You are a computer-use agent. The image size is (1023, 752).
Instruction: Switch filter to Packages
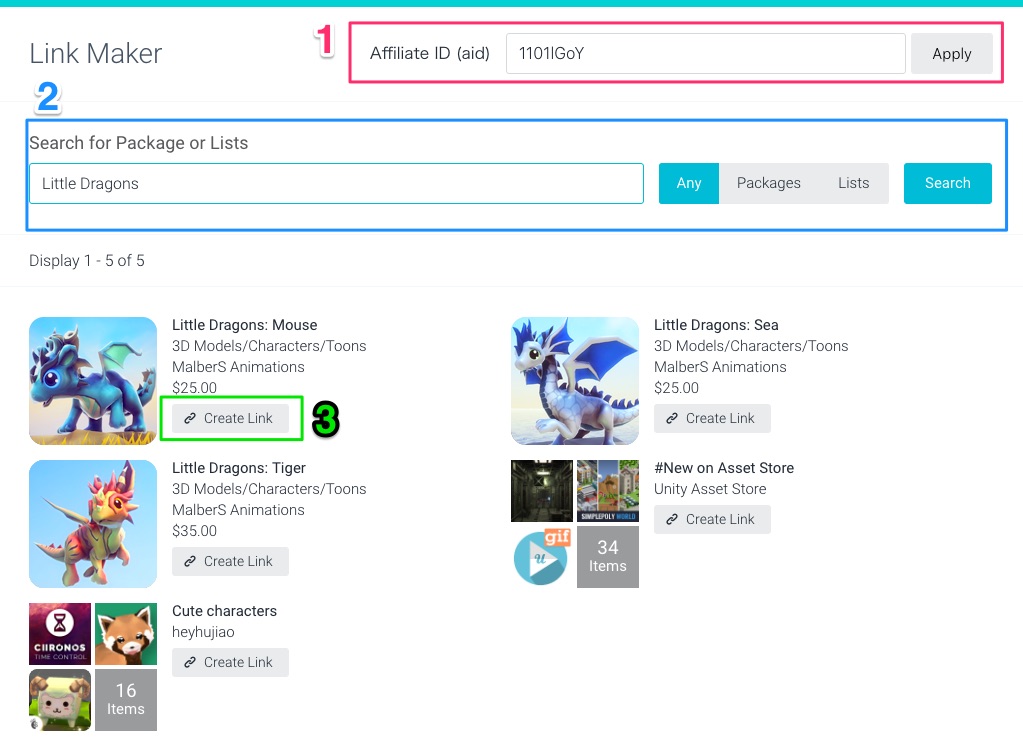(x=768, y=183)
